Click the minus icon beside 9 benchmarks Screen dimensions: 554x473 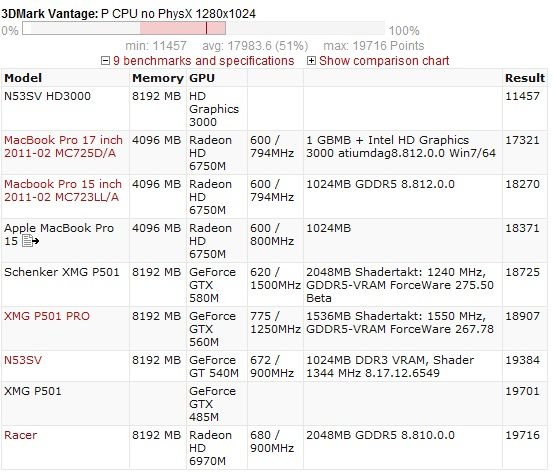click(x=105, y=60)
